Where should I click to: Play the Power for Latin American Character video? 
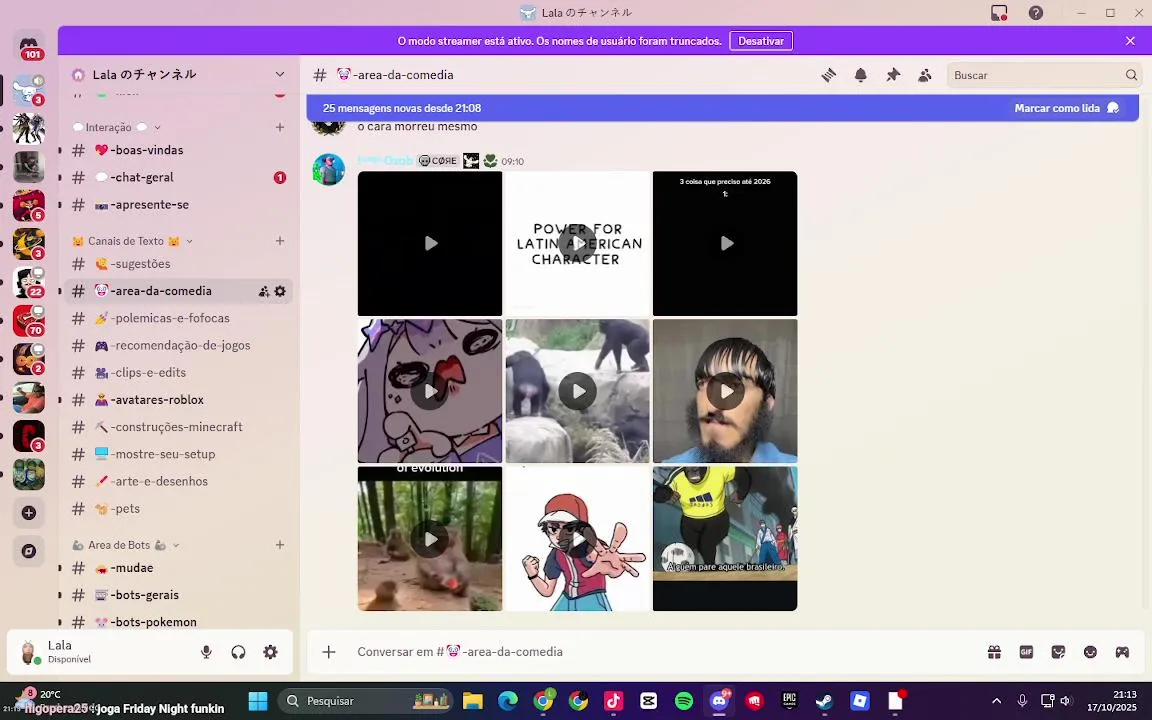pyautogui.click(x=577, y=243)
